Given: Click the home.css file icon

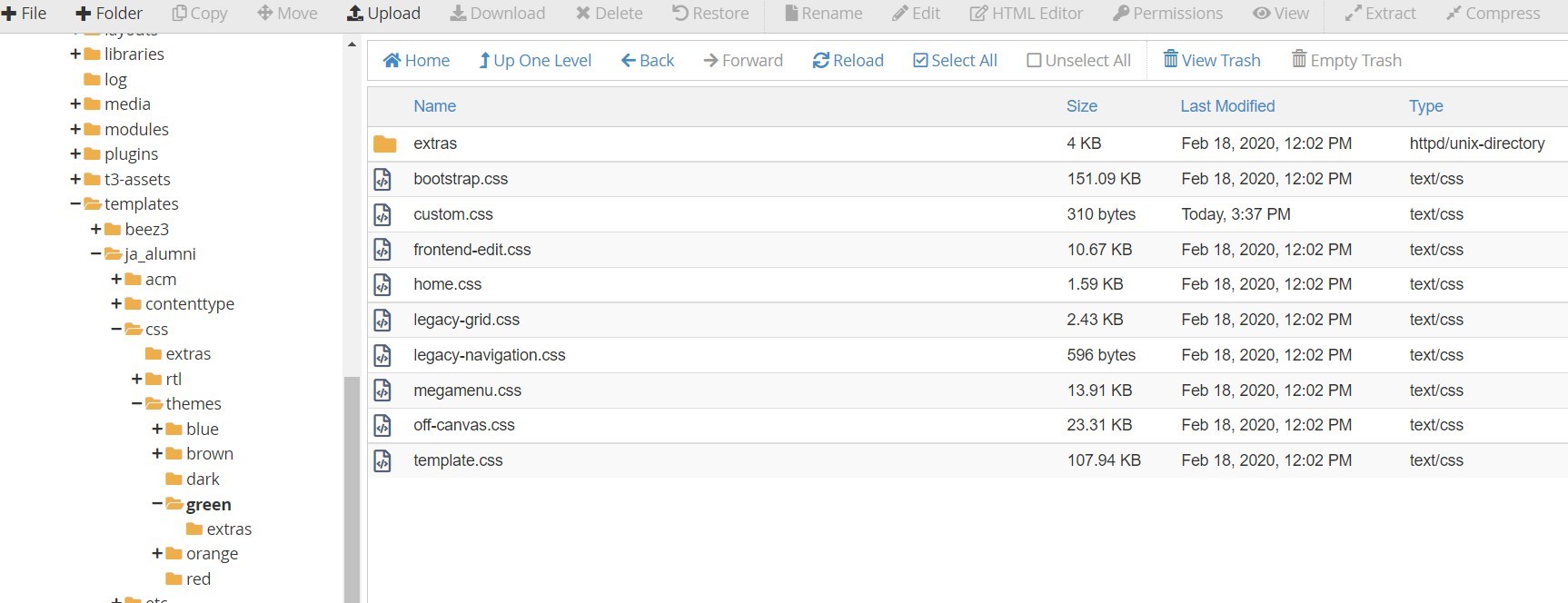Looking at the screenshot, I should 382,284.
